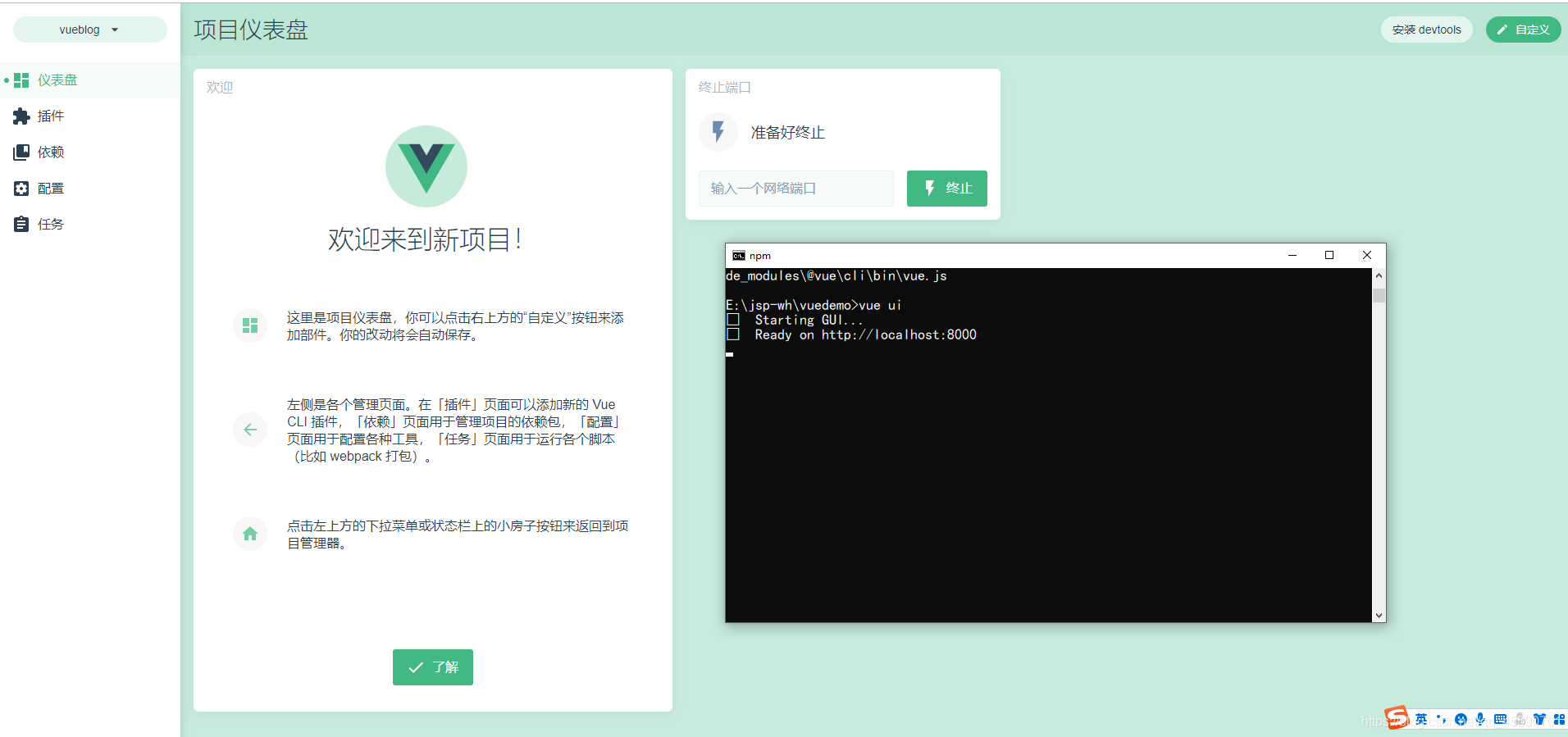Viewport: 1568px width, 737px height.
Task: Open the vueblog project dropdown
Action: click(90, 30)
